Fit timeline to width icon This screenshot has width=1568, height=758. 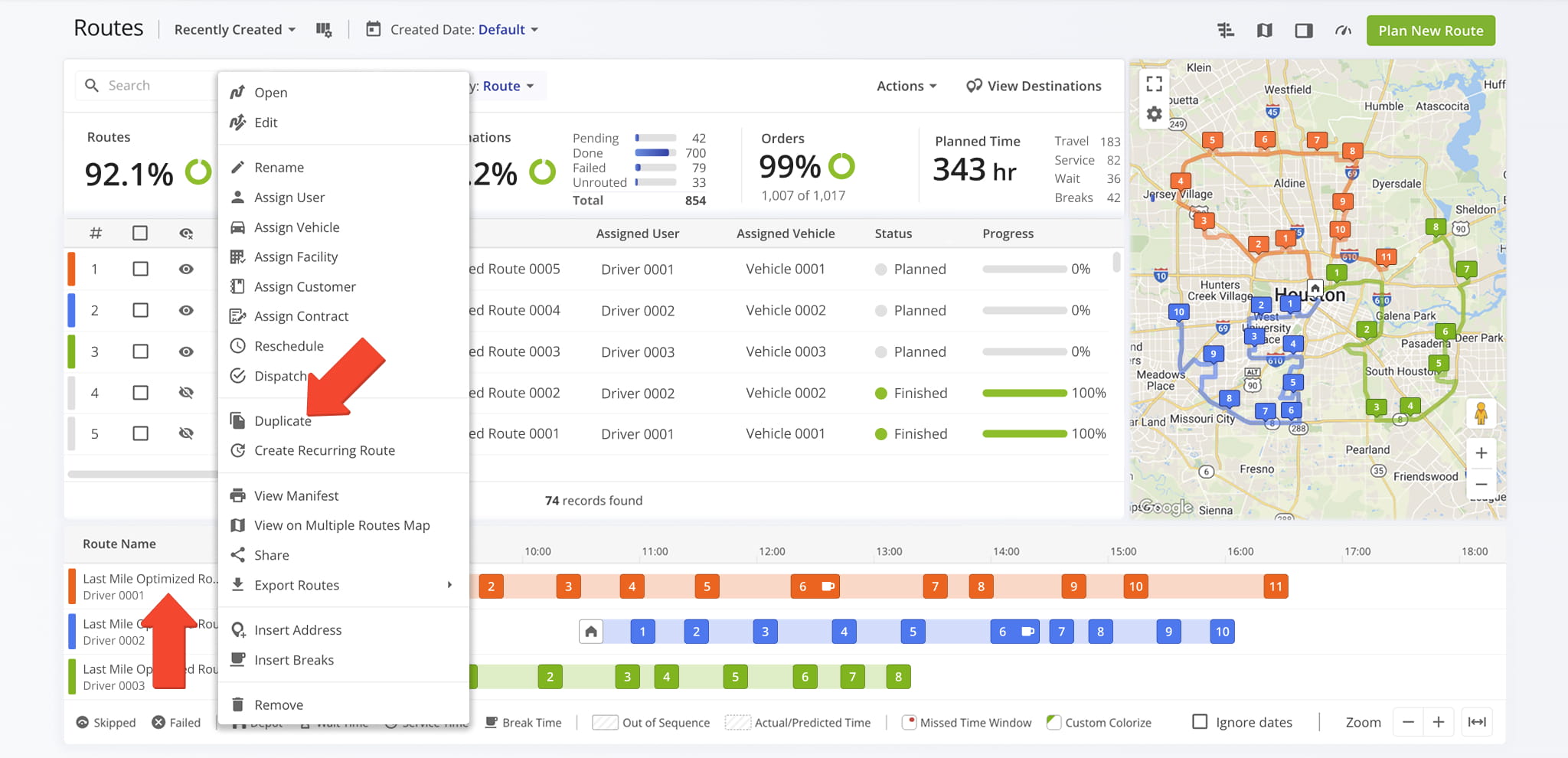click(1476, 722)
